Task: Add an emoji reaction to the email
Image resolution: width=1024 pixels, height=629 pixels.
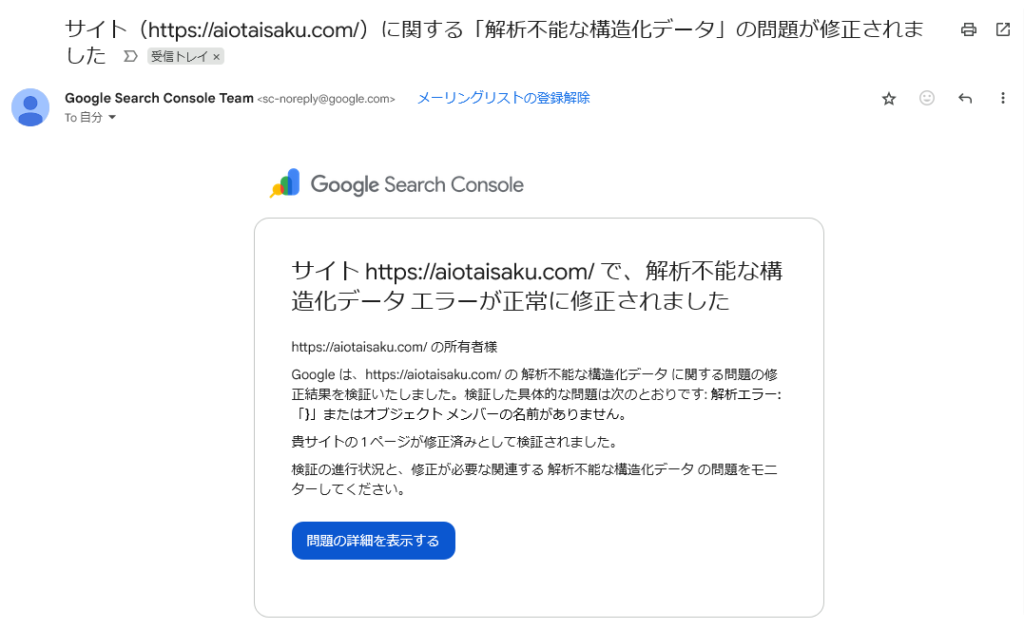Action: (x=927, y=98)
